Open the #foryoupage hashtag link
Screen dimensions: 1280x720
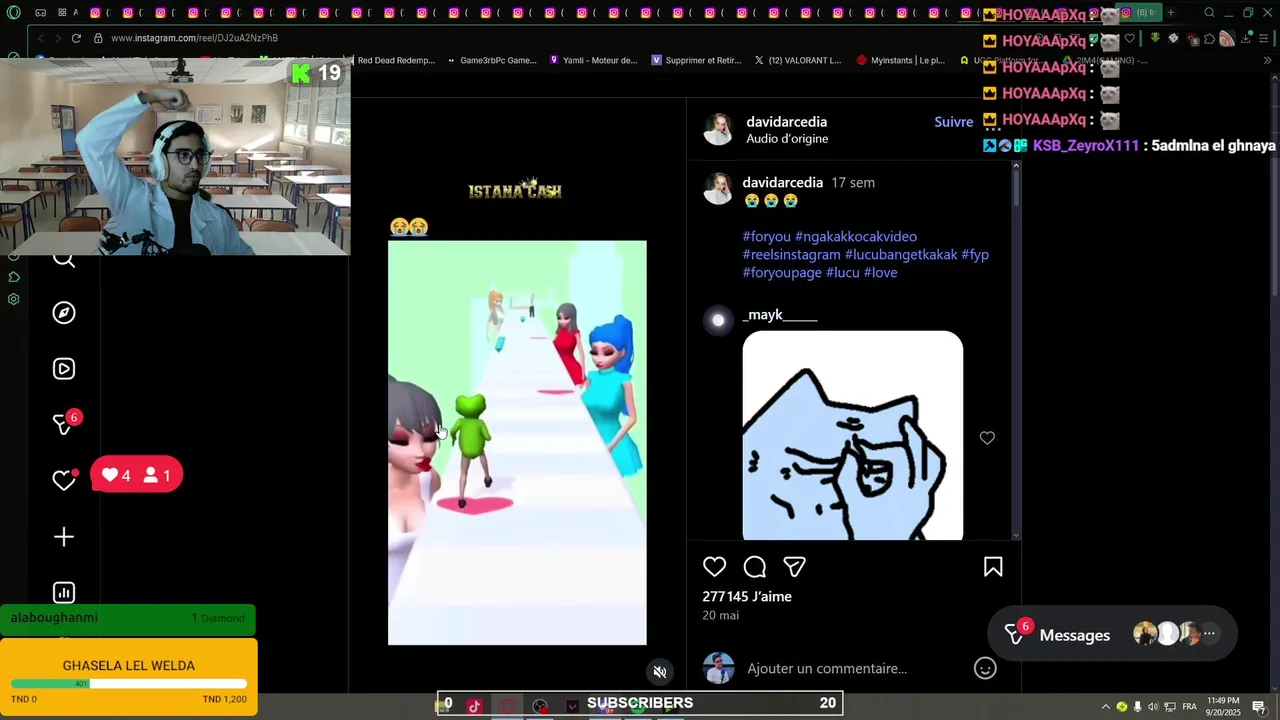click(782, 273)
